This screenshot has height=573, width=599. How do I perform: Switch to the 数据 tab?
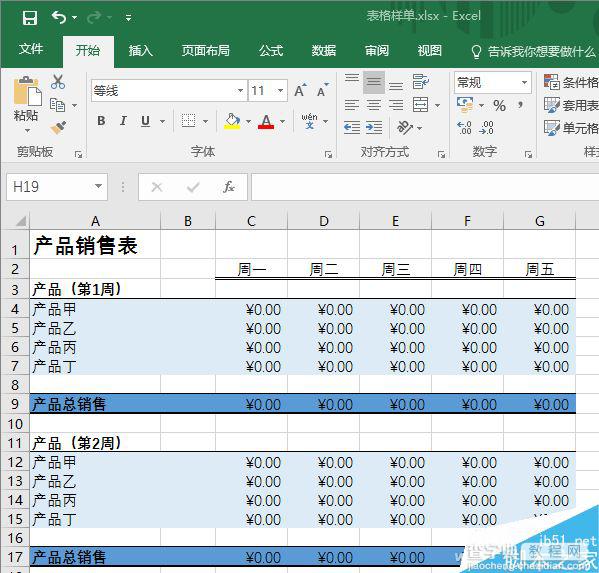[324, 50]
